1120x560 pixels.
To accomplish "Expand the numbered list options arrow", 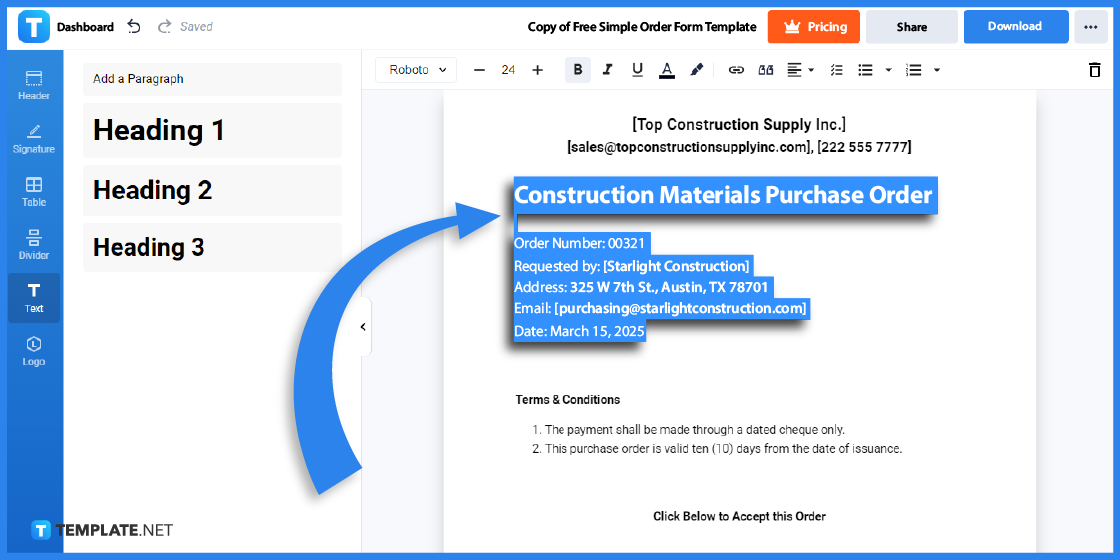I will (937, 70).
